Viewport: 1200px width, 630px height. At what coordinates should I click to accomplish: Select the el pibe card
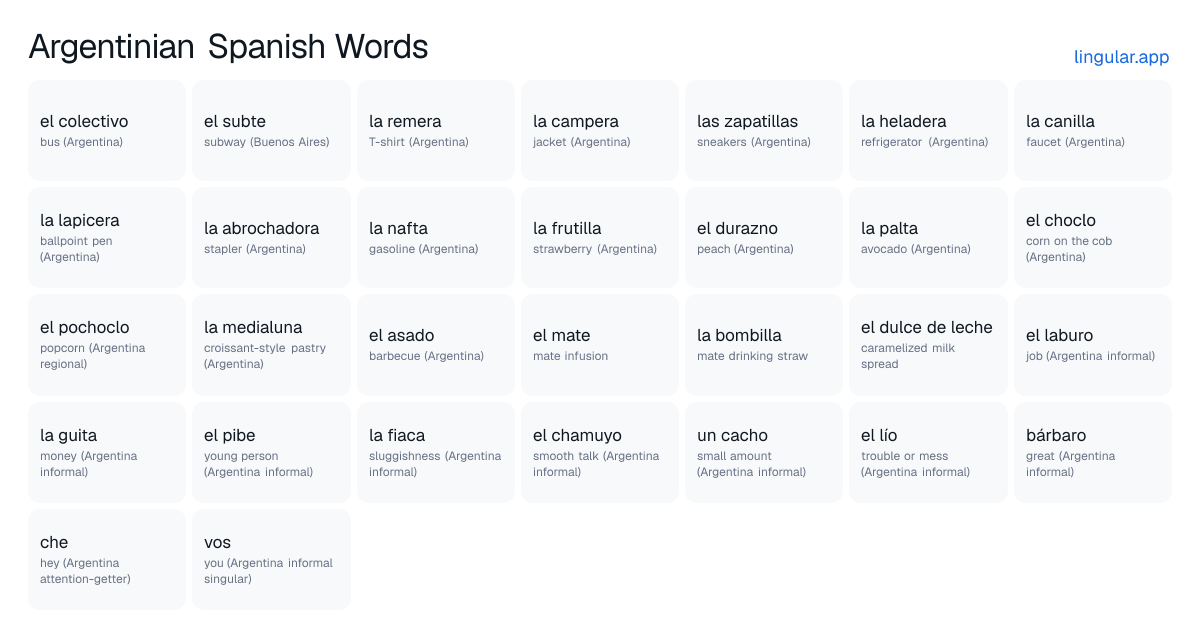(271, 452)
